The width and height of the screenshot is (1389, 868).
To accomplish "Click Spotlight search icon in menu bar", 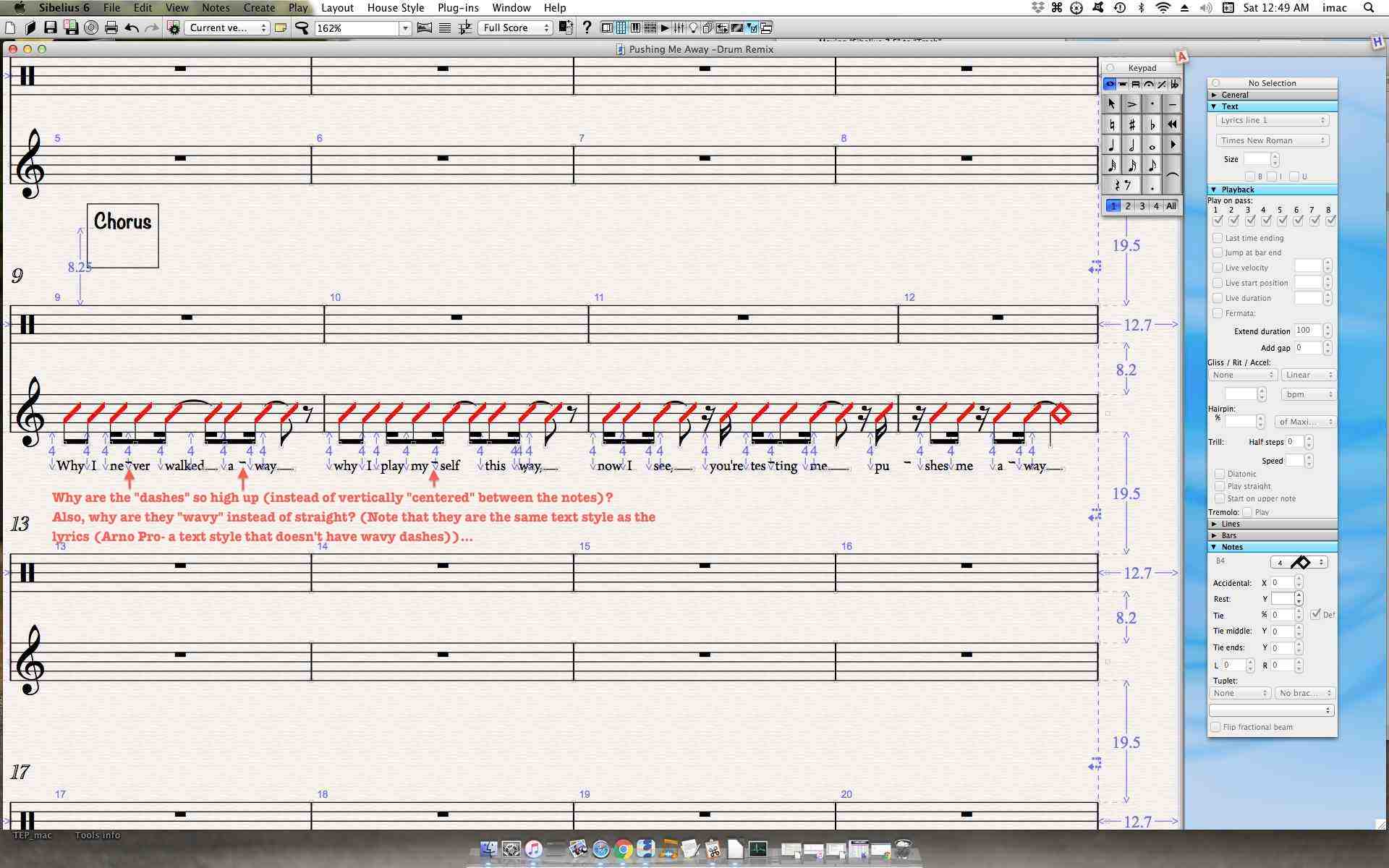I will coord(1368,7).
